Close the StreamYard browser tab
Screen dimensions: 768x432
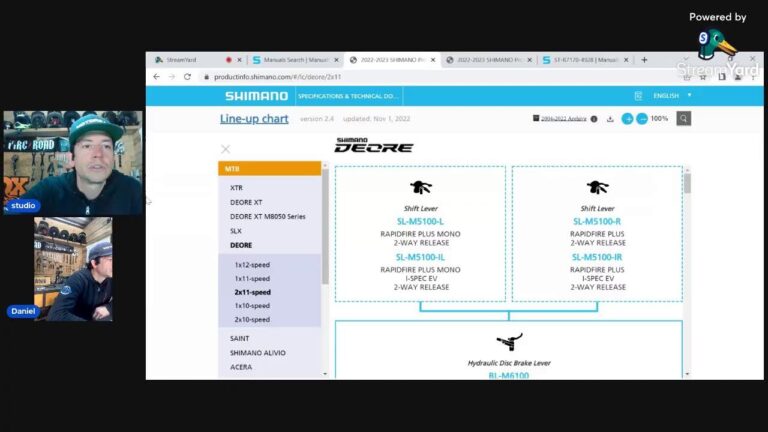[239, 60]
